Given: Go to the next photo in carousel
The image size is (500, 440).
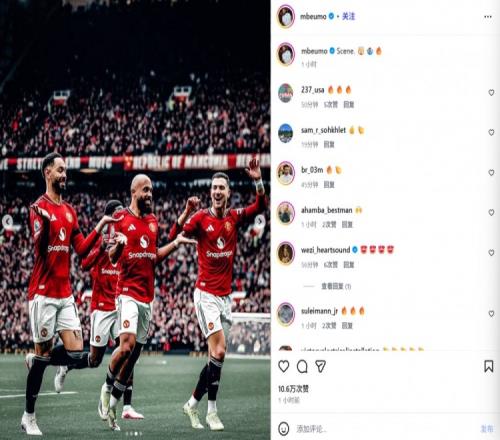Looking at the screenshot, I should (260, 221).
